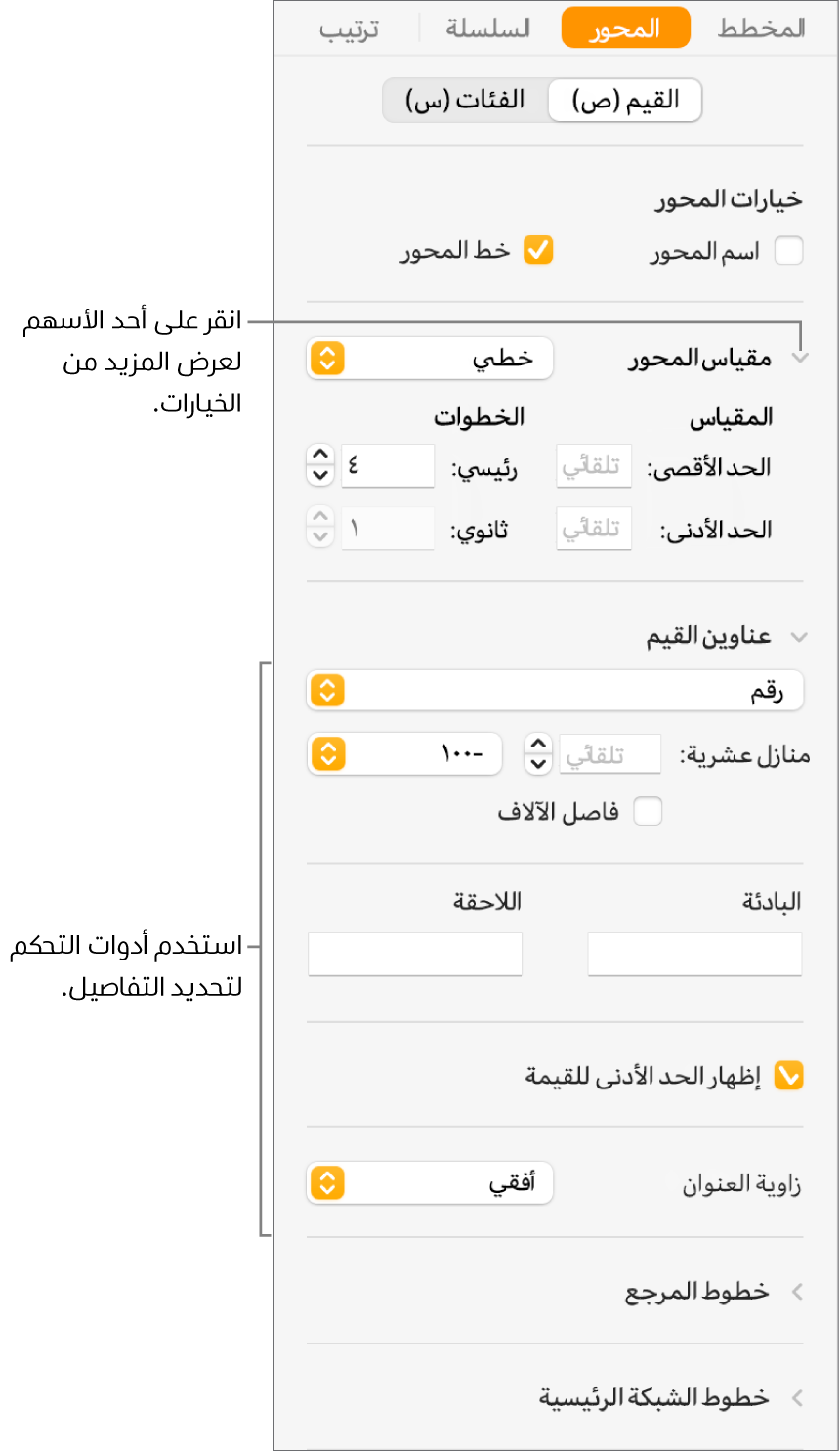
Task: Click the البادئة prefix text field
Action: pyautogui.click(x=694, y=954)
